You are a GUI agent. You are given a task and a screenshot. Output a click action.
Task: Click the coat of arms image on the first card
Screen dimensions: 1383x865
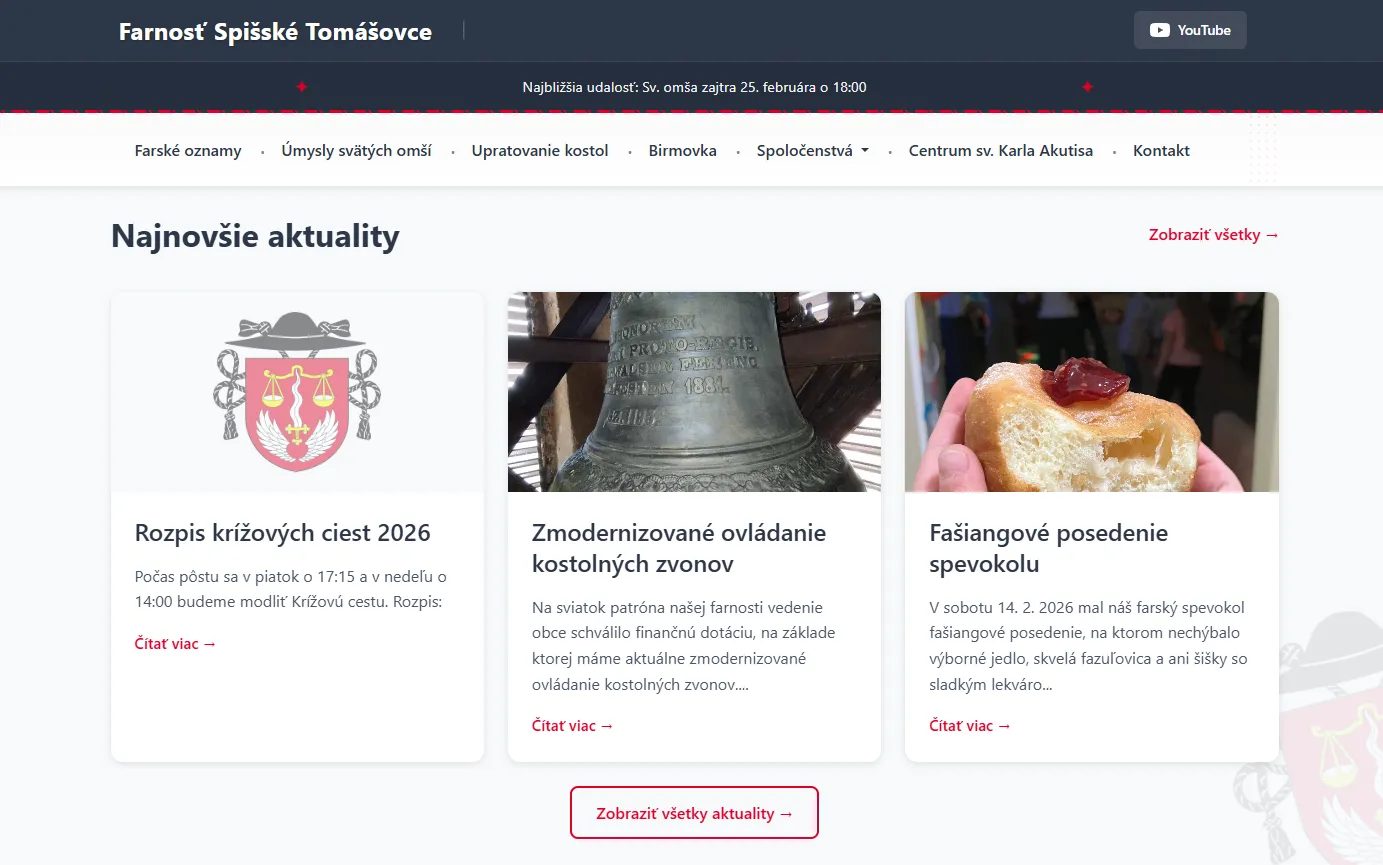pos(297,391)
